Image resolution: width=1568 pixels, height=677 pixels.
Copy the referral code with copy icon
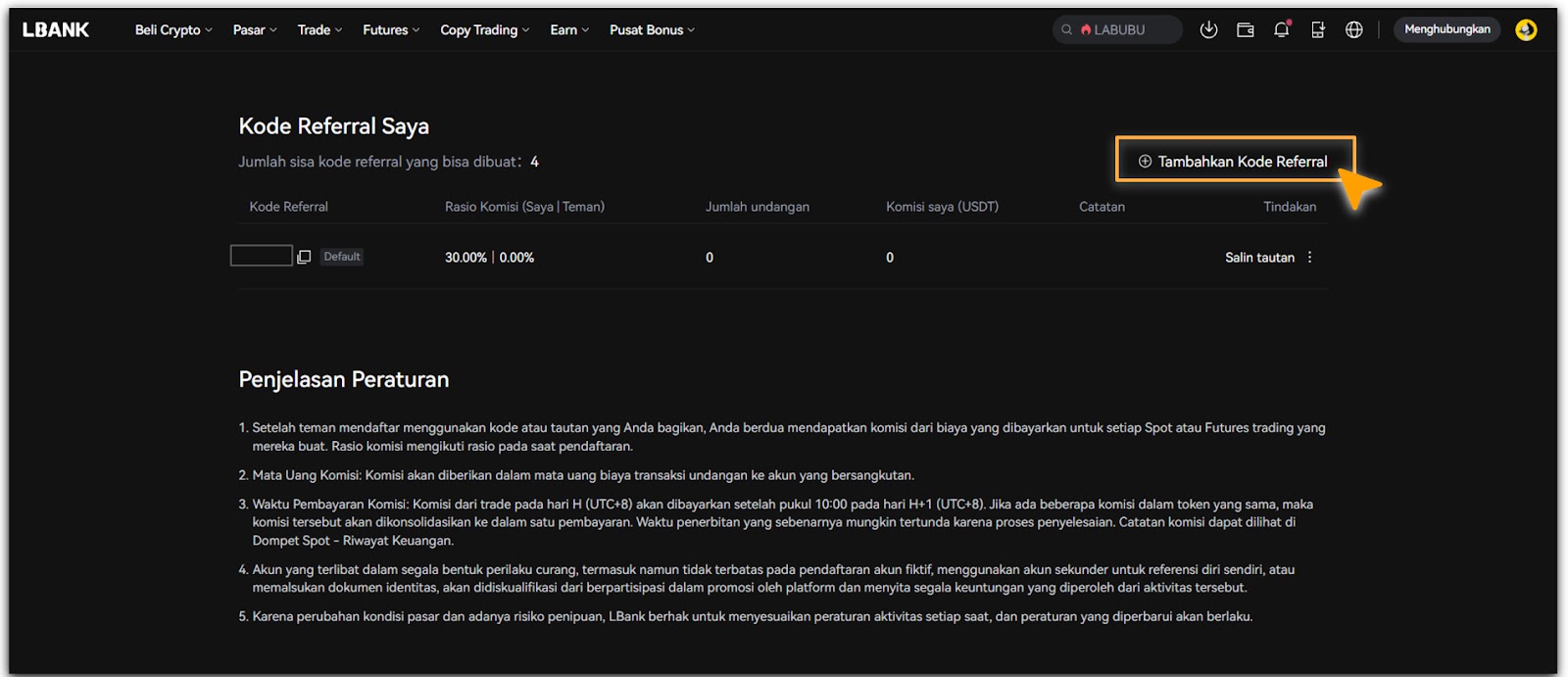click(x=304, y=257)
